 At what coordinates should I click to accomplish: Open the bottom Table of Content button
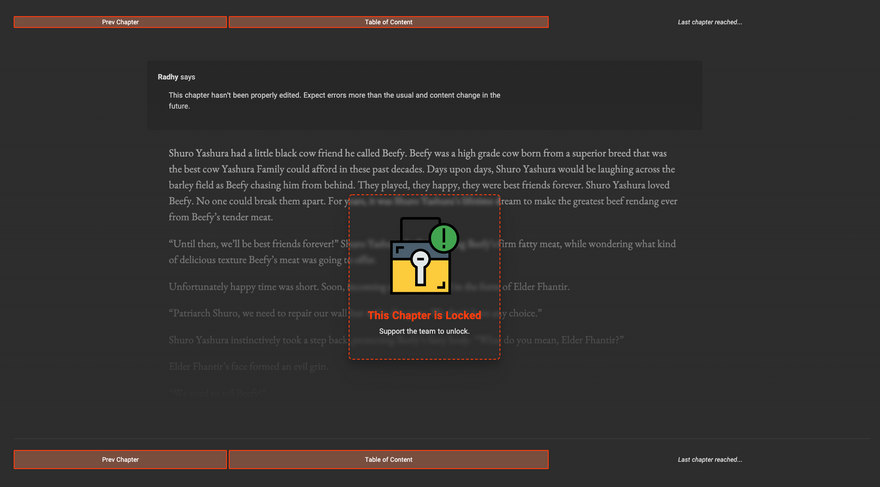pyautogui.click(x=388, y=459)
